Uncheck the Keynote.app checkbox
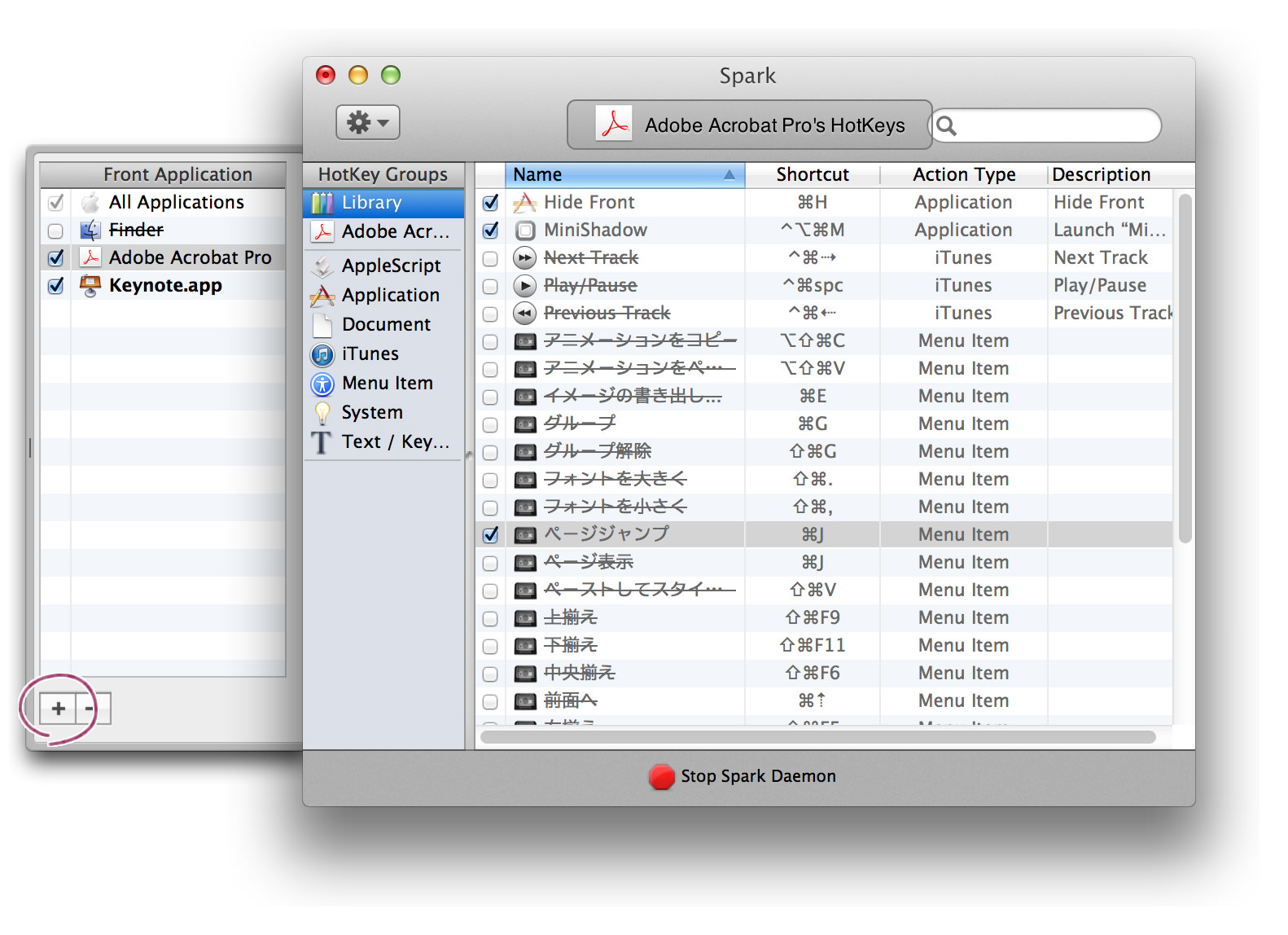 pyautogui.click(x=55, y=286)
